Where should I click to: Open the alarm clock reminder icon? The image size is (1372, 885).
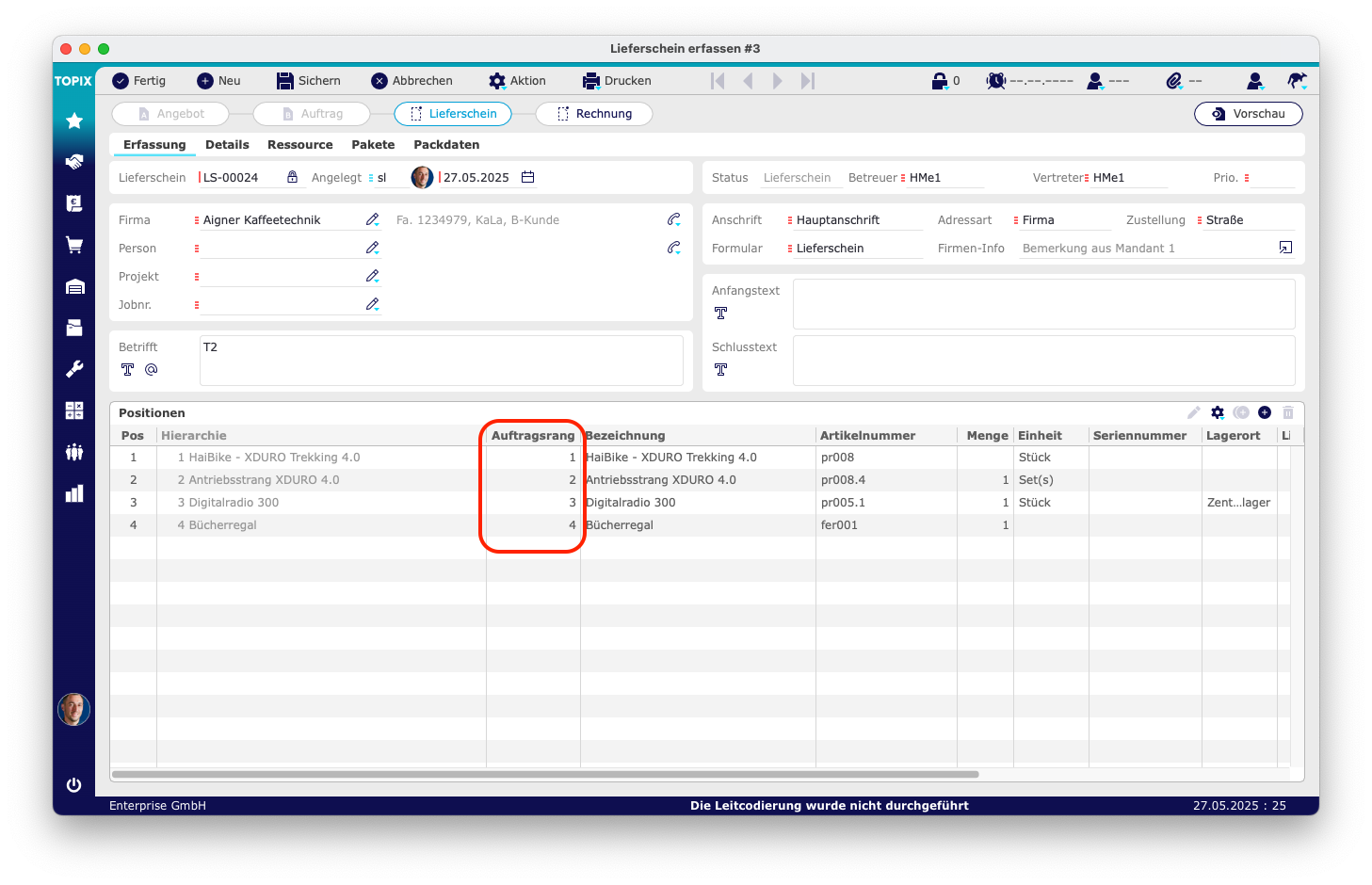coord(996,81)
